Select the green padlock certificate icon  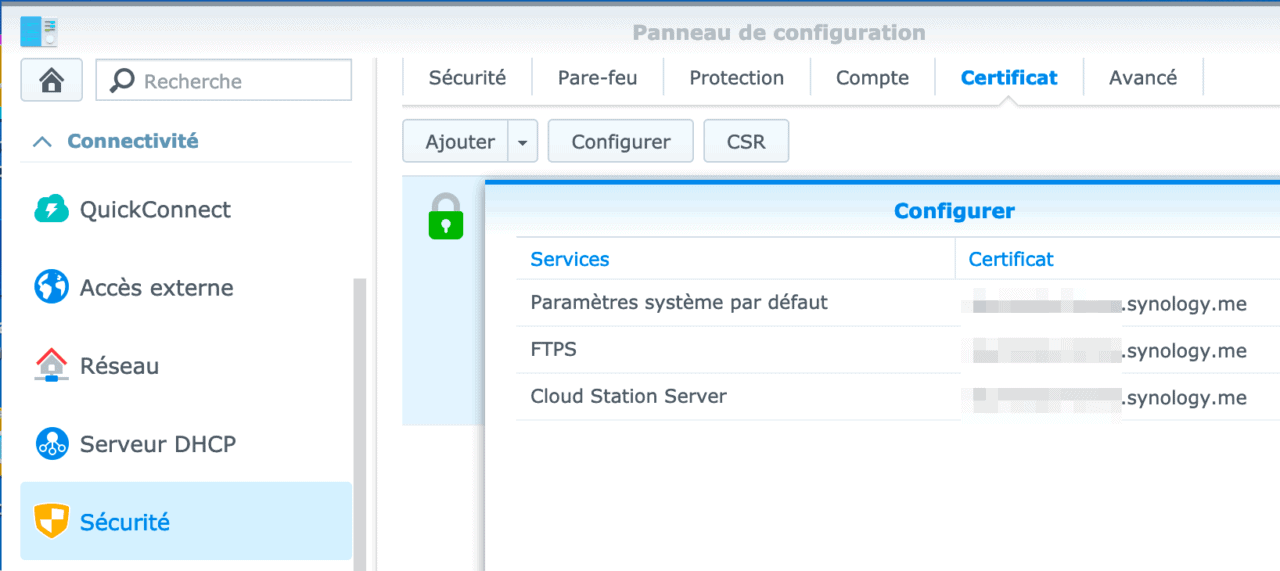coord(446,216)
